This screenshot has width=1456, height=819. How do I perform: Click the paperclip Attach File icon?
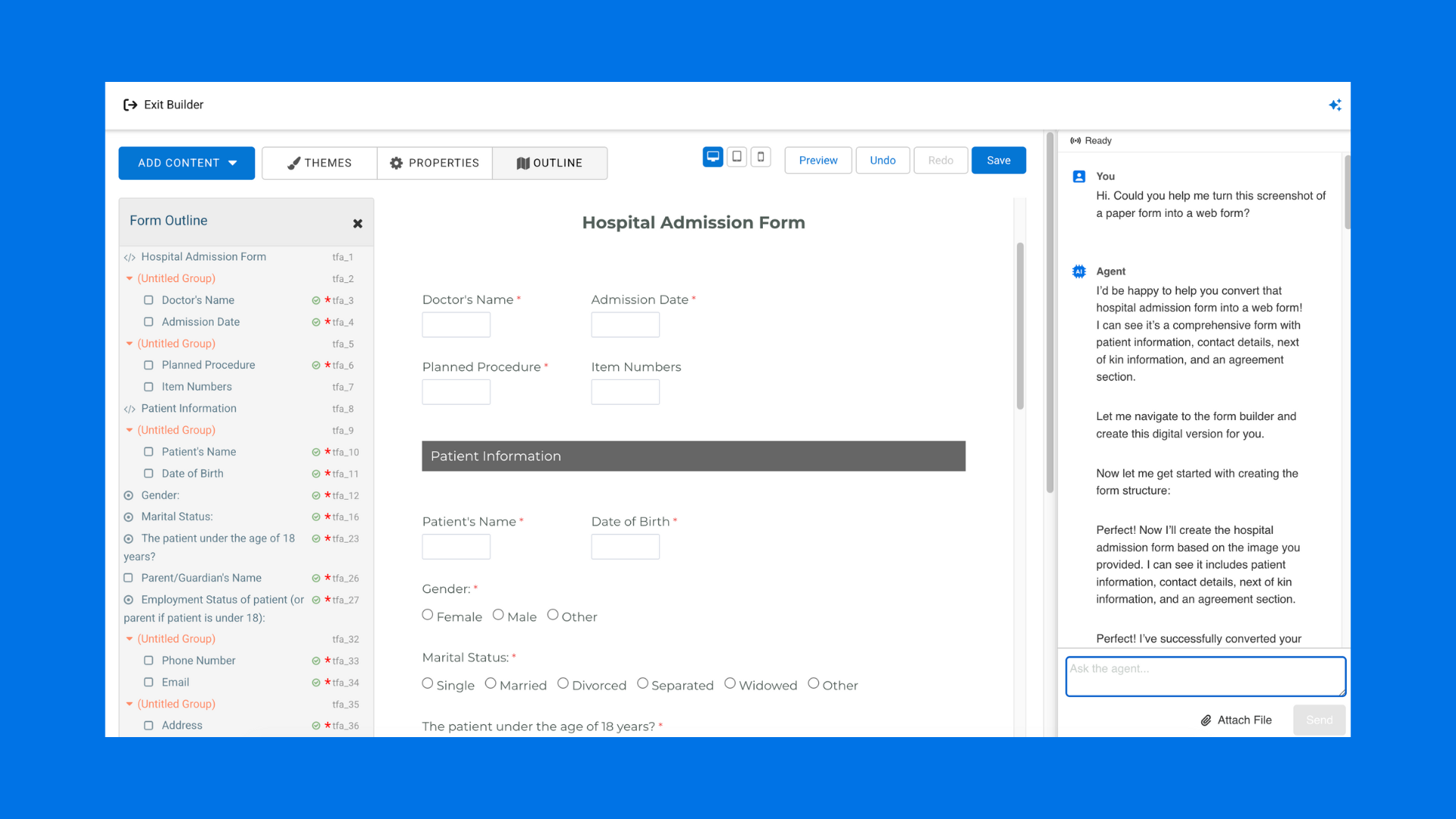click(x=1206, y=720)
